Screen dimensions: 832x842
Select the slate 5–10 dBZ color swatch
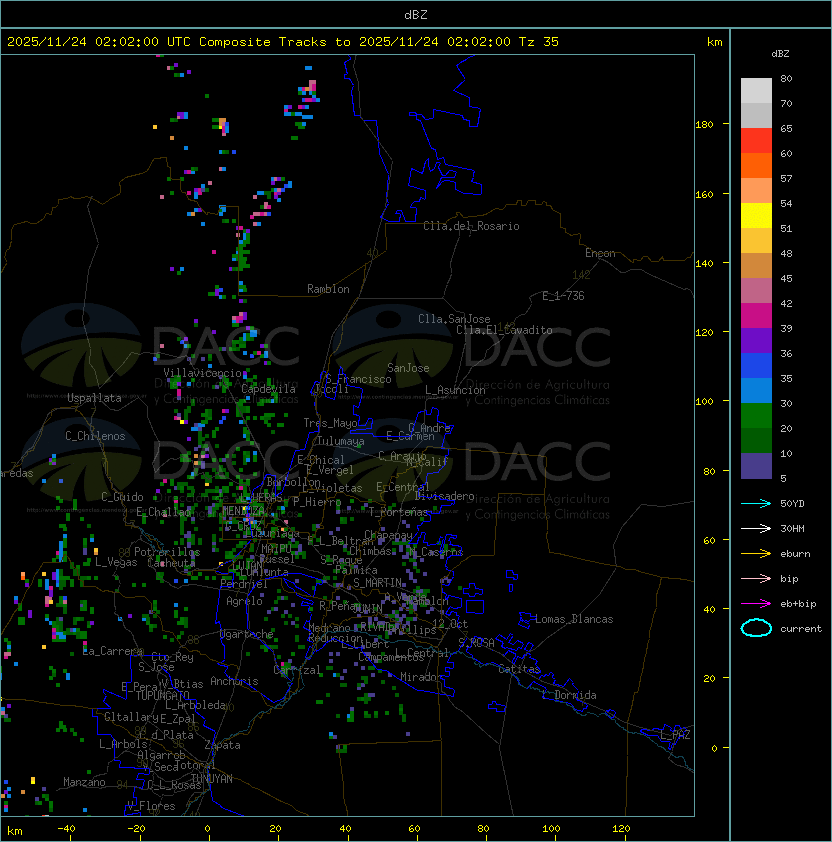click(756, 466)
